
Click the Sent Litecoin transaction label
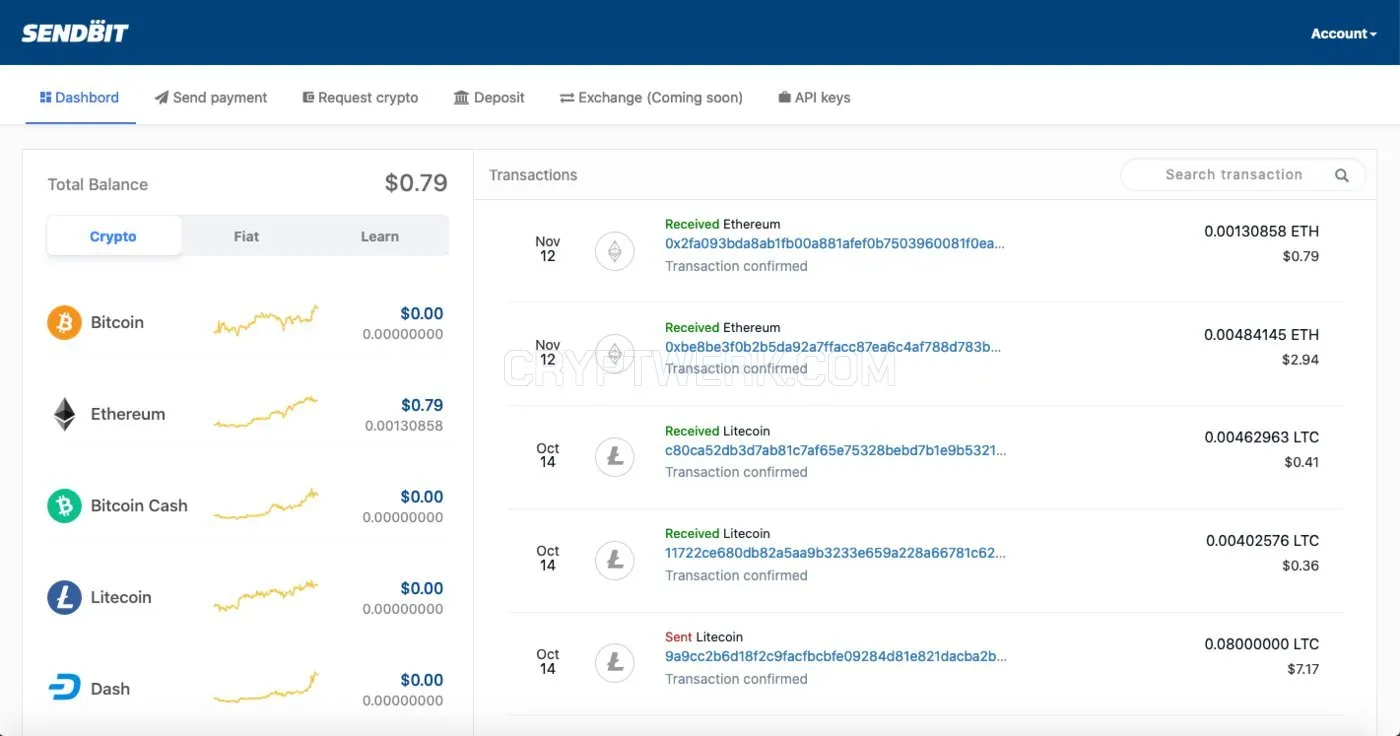(x=704, y=637)
